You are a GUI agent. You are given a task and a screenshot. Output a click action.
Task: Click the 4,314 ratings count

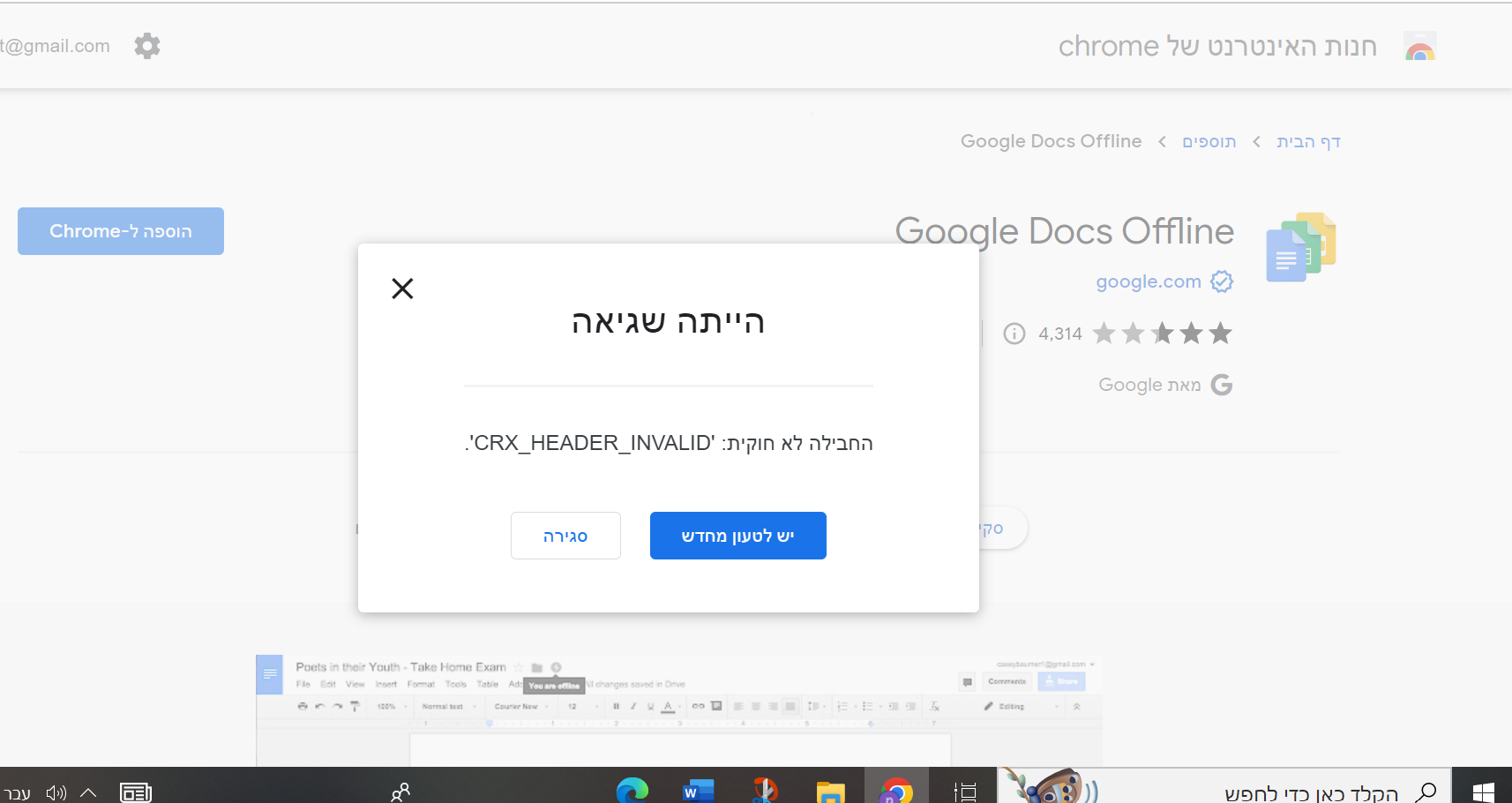[1060, 334]
